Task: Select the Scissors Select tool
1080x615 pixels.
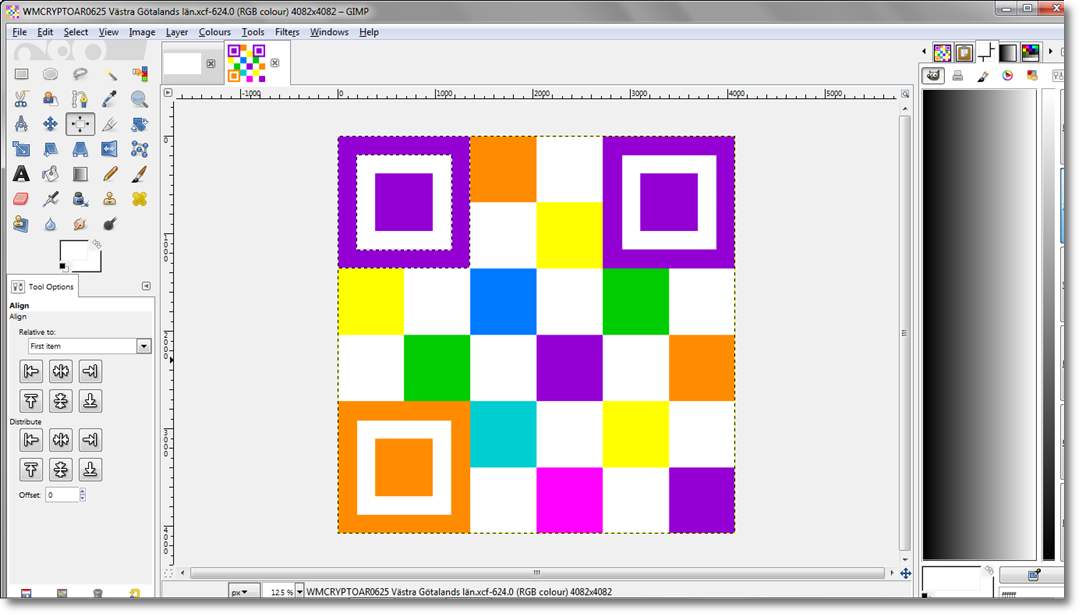Action: (x=21, y=99)
